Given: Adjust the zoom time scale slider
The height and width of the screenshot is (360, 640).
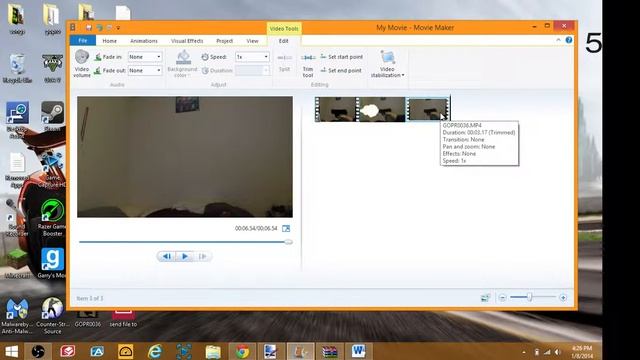Looking at the screenshot, I should [x=529, y=297].
